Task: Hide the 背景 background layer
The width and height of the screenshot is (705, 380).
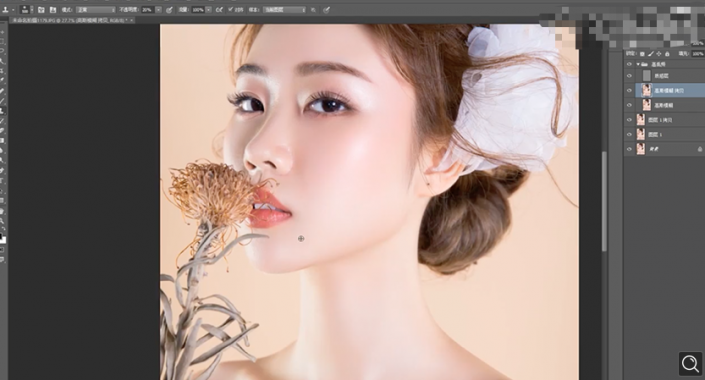Action: click(629, 149)
